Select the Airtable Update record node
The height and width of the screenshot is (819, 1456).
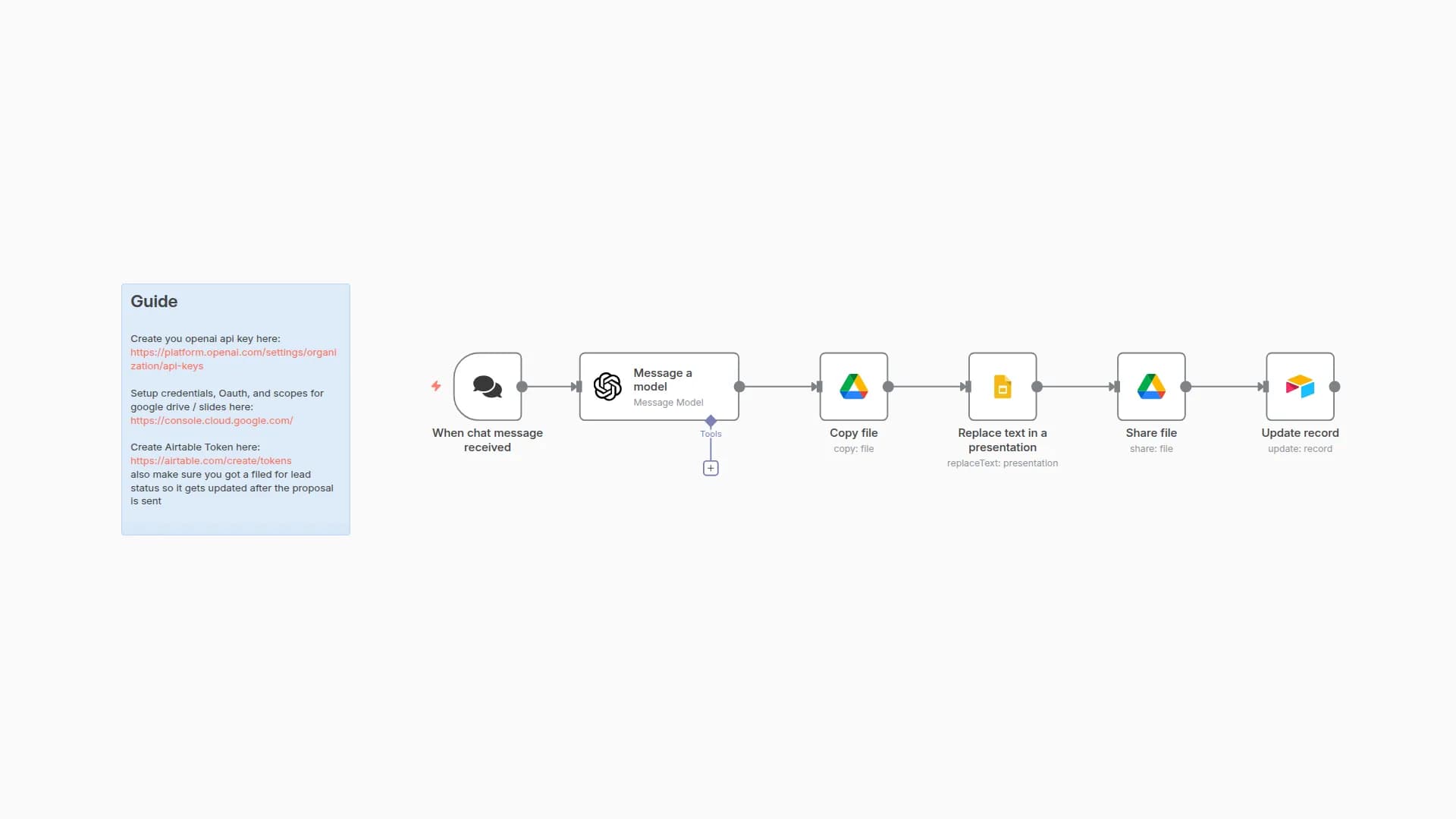1300,387
